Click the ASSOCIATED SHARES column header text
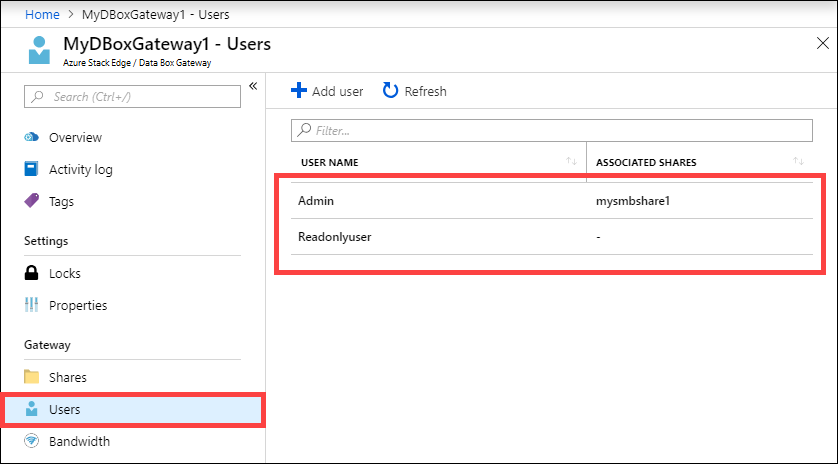 tap(646, 162)
